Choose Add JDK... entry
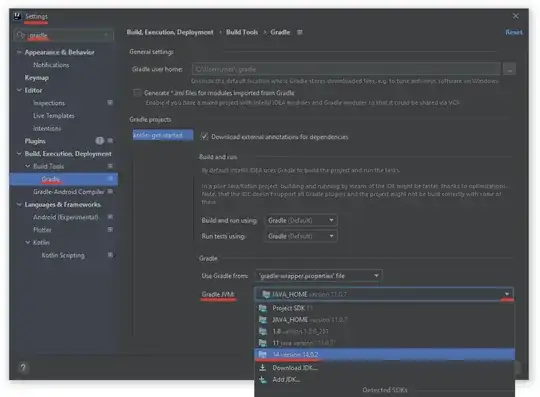540x397 pixels. (384, 379)
